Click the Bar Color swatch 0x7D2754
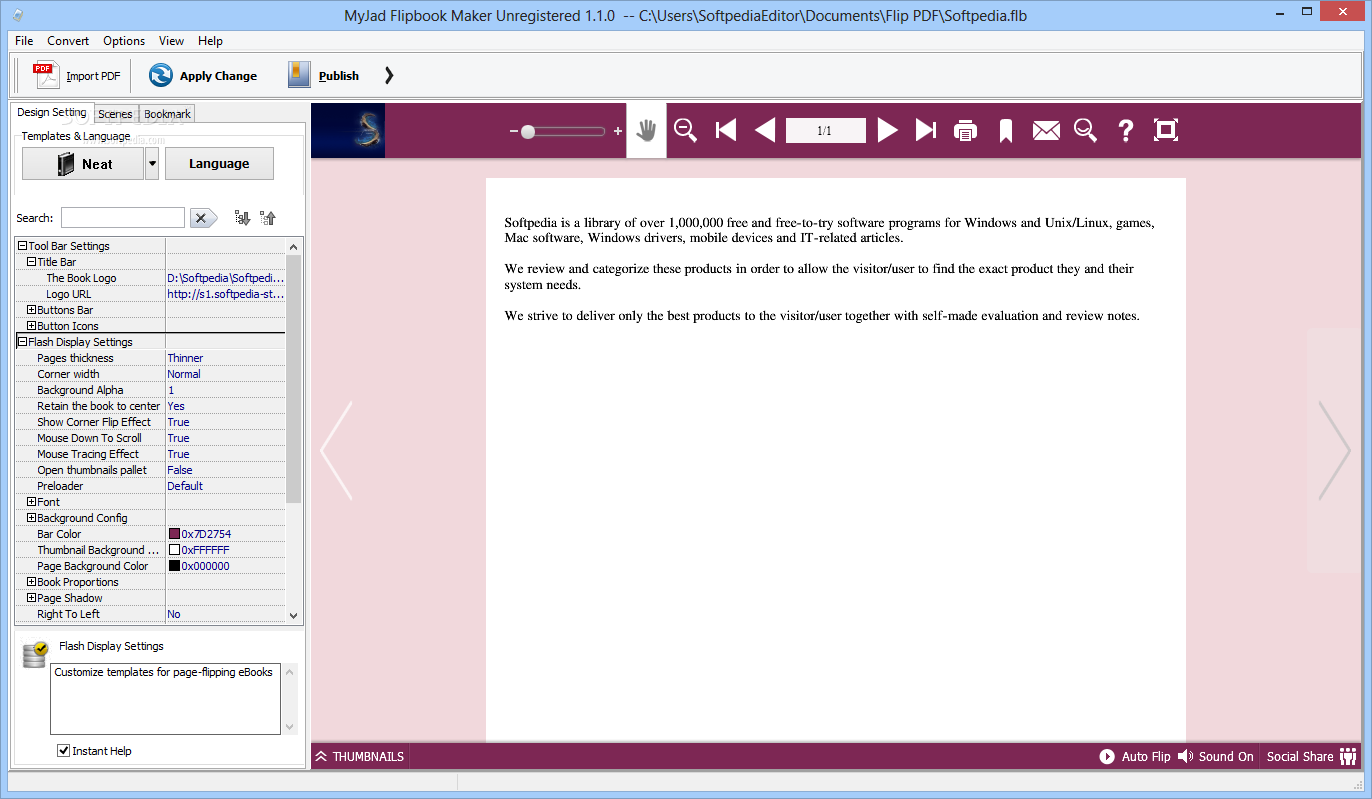 pos(174,534)
